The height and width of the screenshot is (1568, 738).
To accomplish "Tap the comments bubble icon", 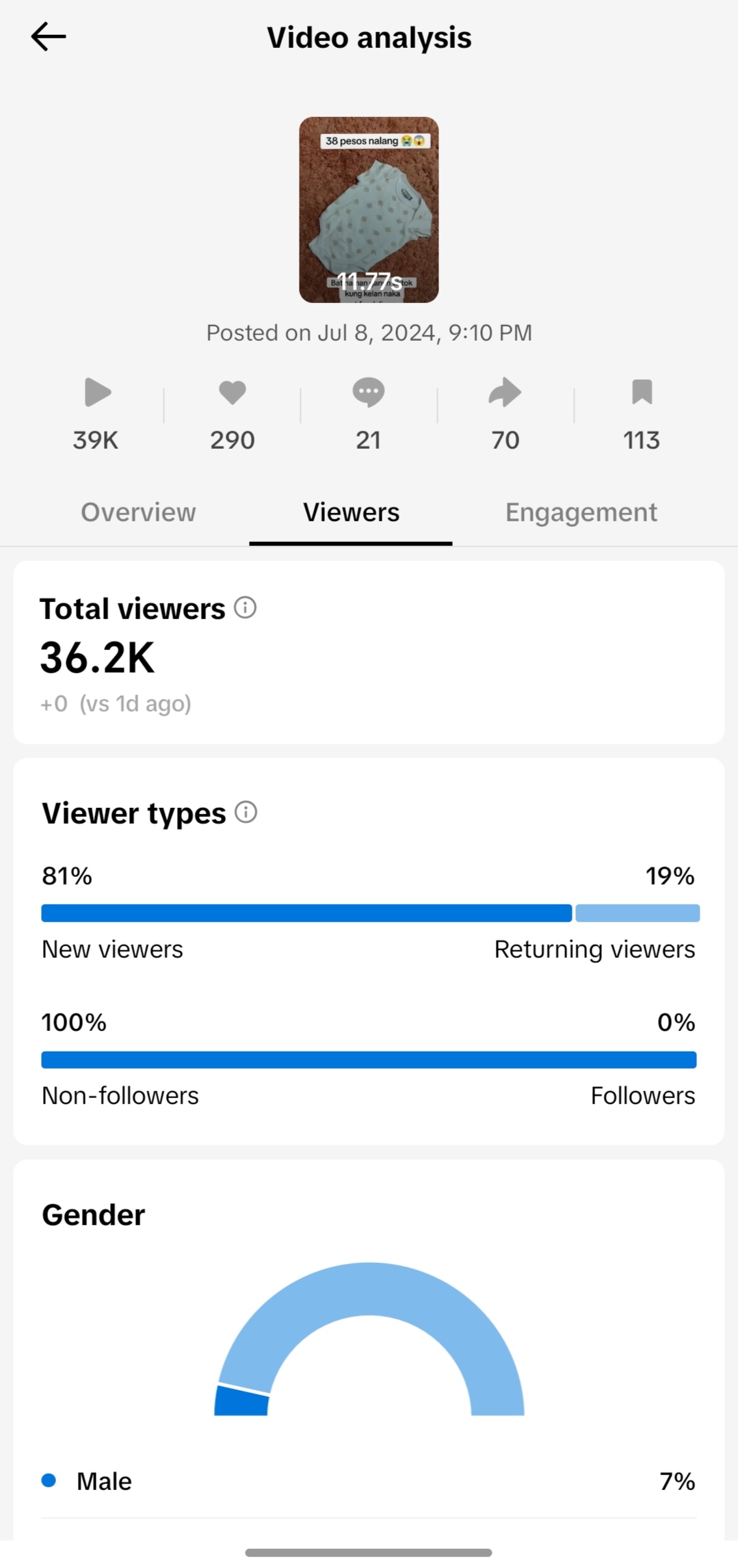I will click(368, 393).
